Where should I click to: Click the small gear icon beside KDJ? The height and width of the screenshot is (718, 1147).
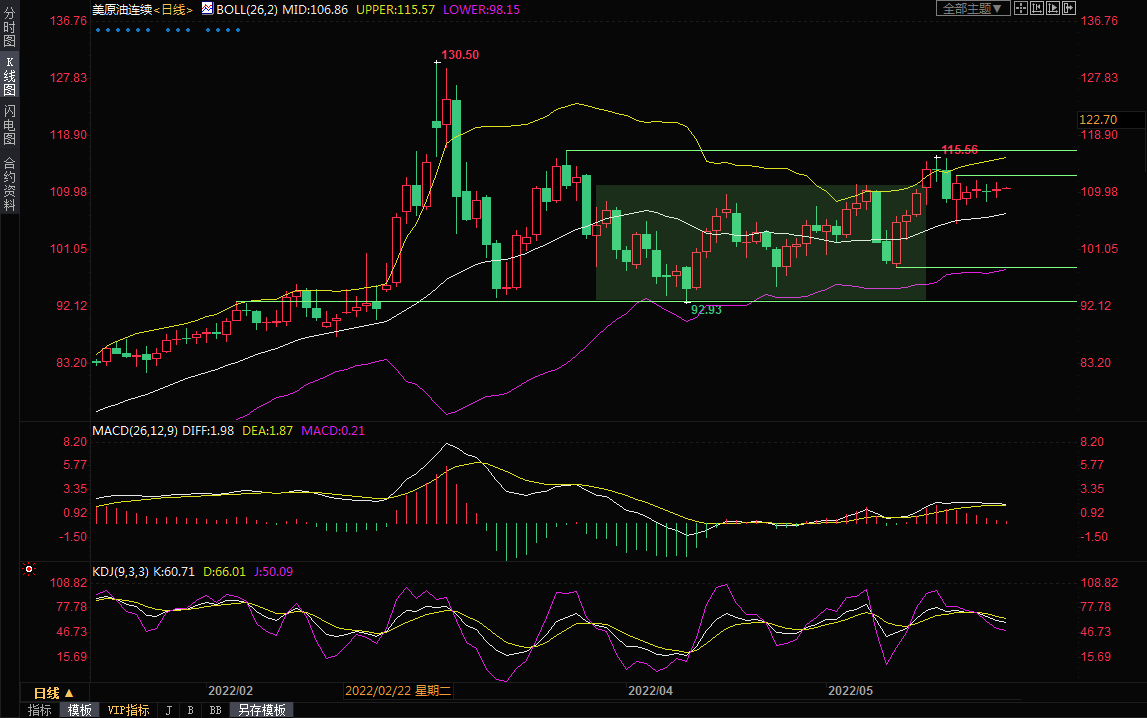[29, 571]
